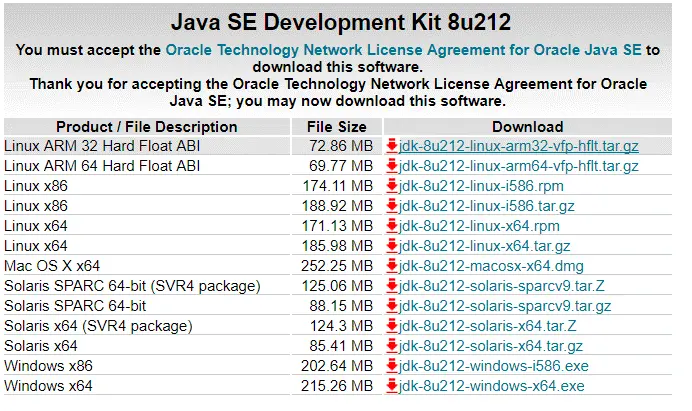Click the red download arrow beside jdk-8u212-linux-x64.rpm
The width and height of the screenshot is (692, 411).
[391, 226]
